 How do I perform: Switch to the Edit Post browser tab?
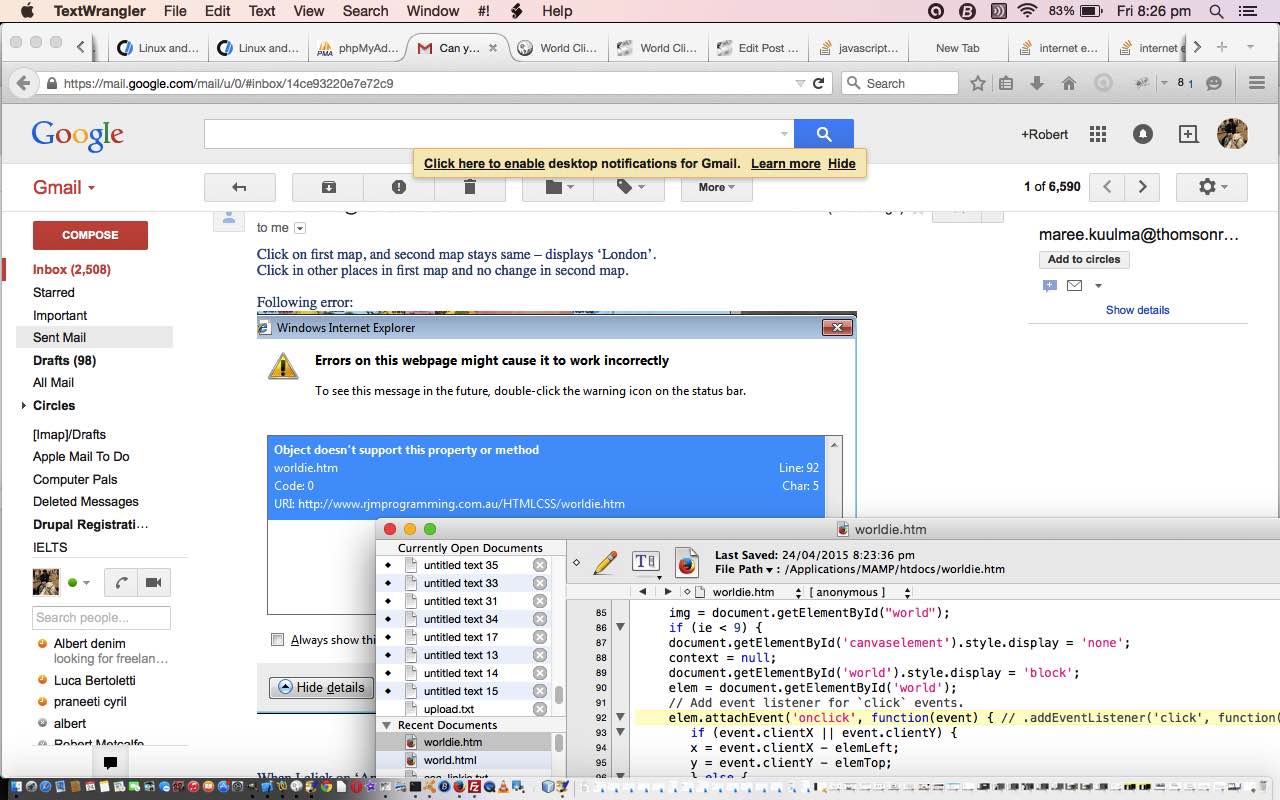[x=758, y=48]
